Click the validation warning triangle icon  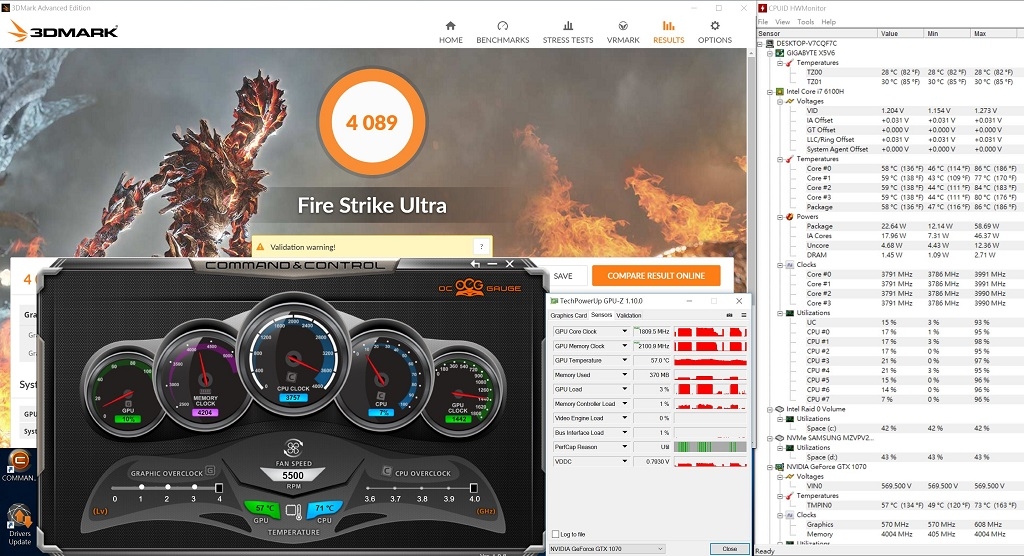pos(261,247)
